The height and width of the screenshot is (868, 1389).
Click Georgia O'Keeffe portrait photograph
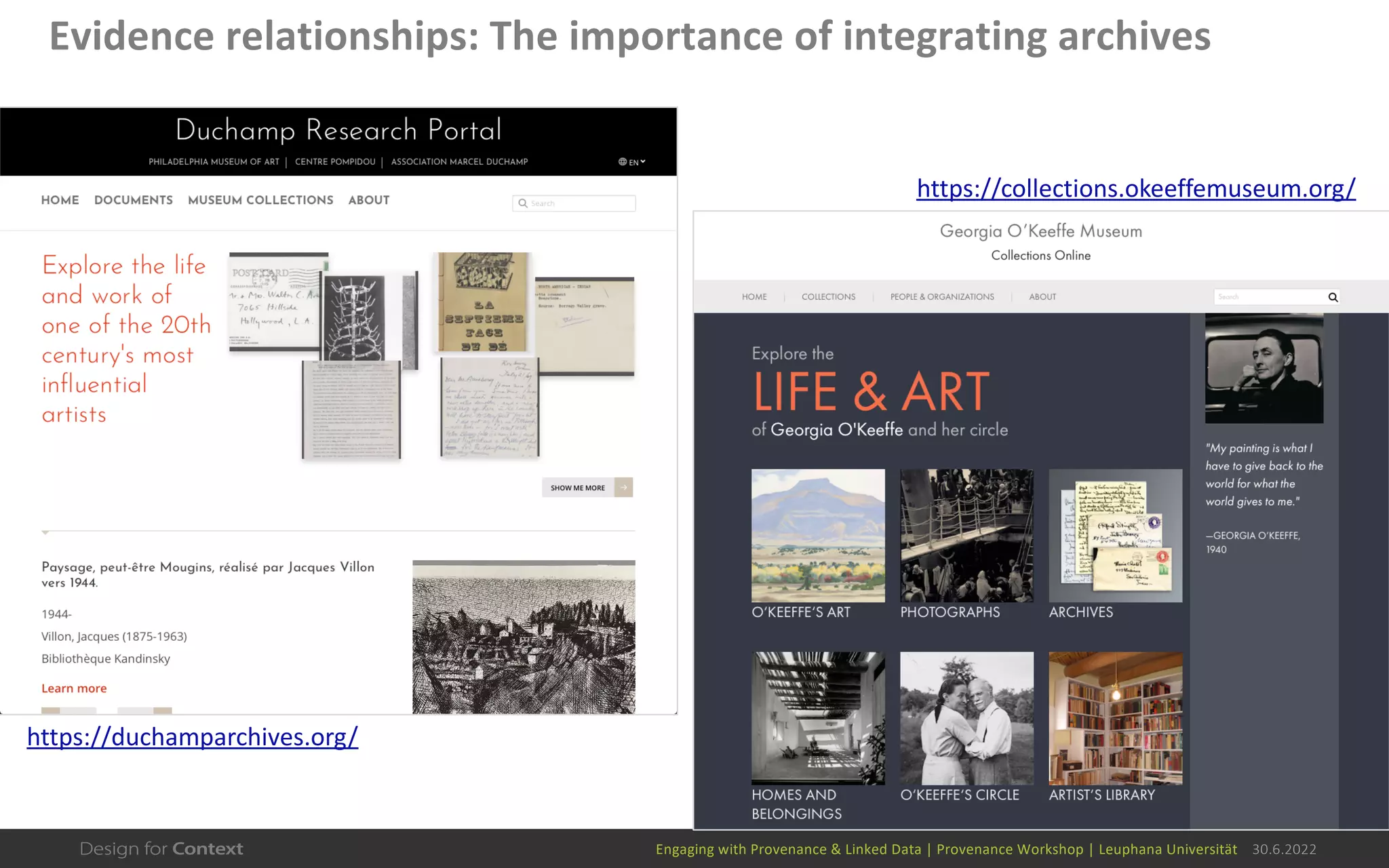click(1264, 368)
